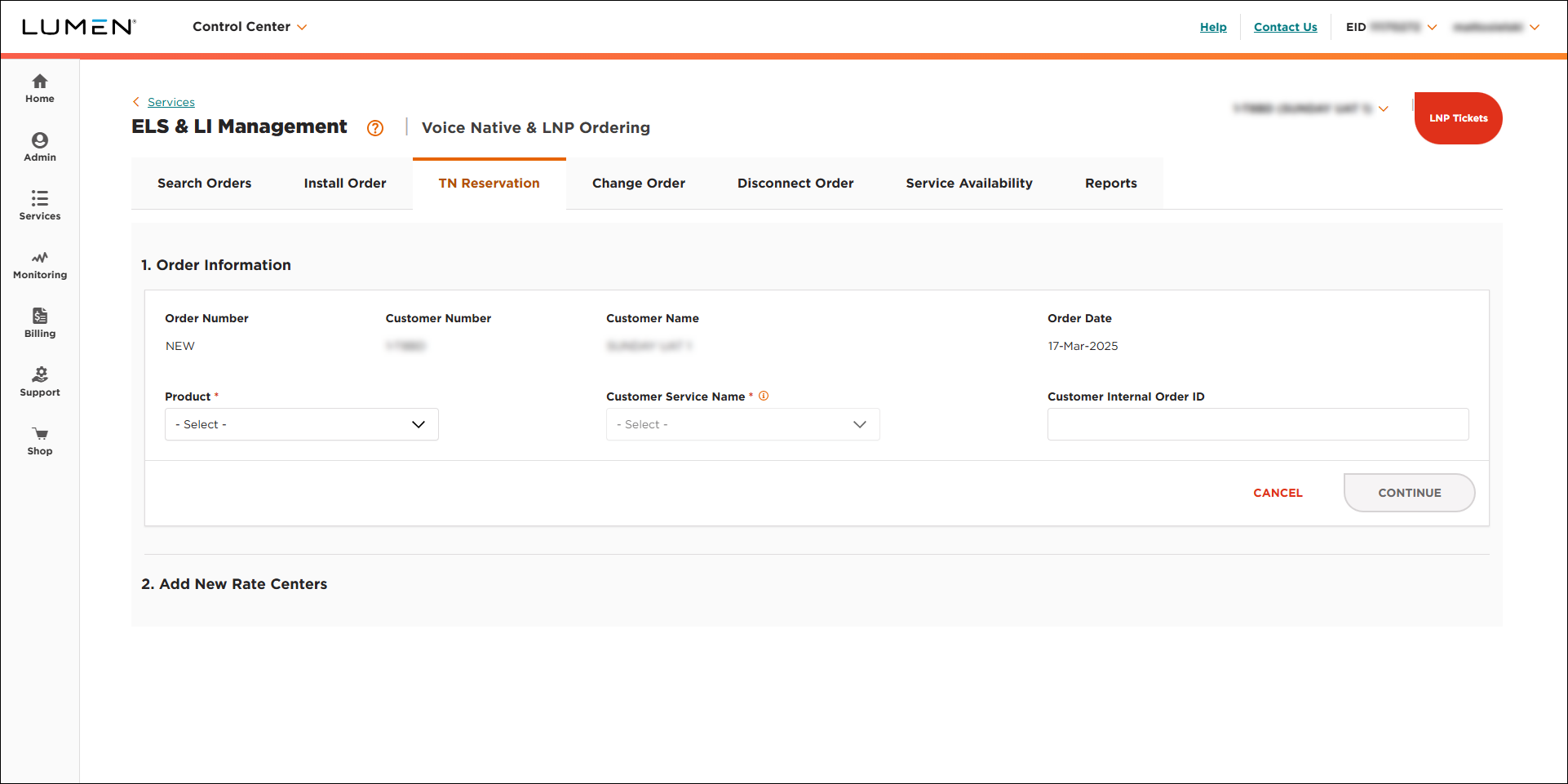Click the LNP Tickets button
The image size is (1568, 784).
click(1458, 118)
